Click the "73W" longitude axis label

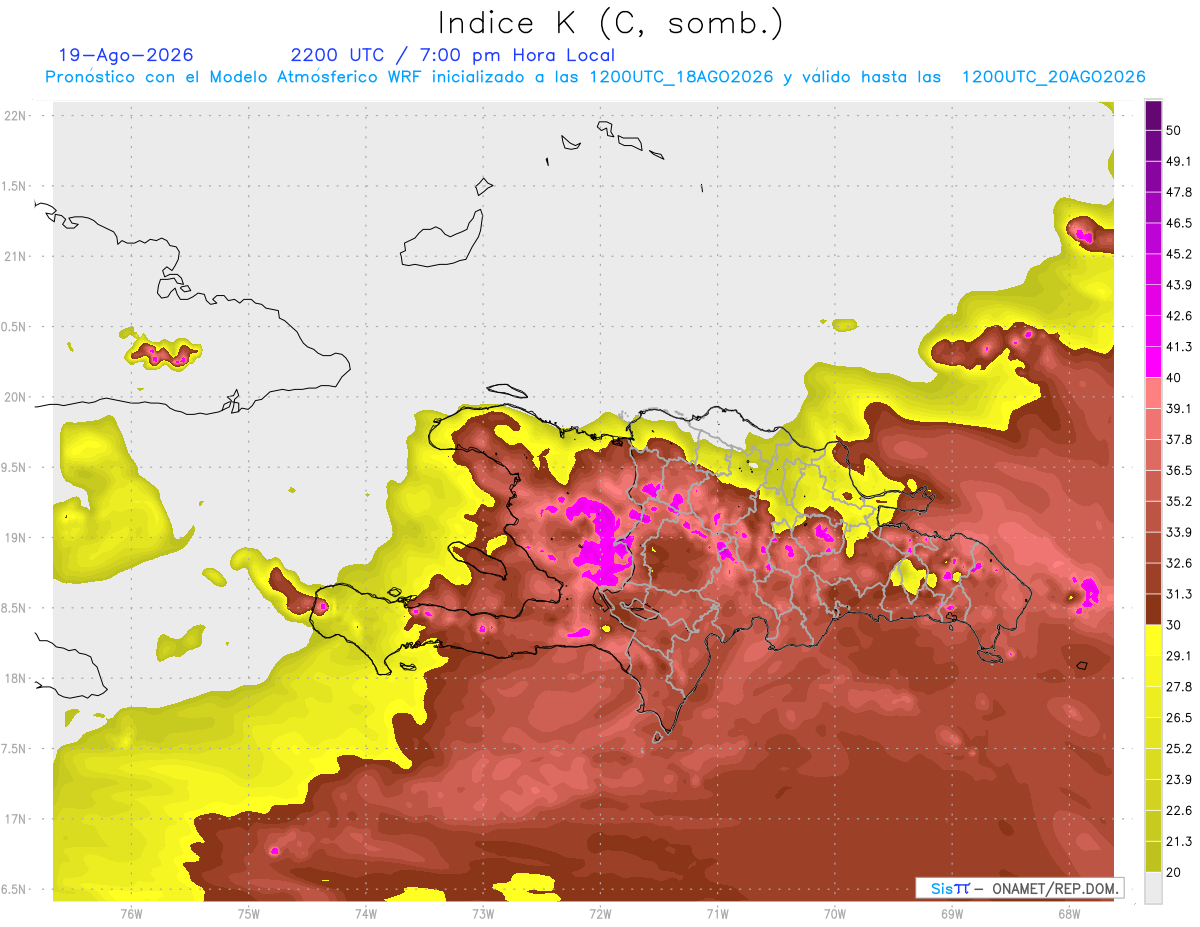pyautogui.click(x=483, y=913)
